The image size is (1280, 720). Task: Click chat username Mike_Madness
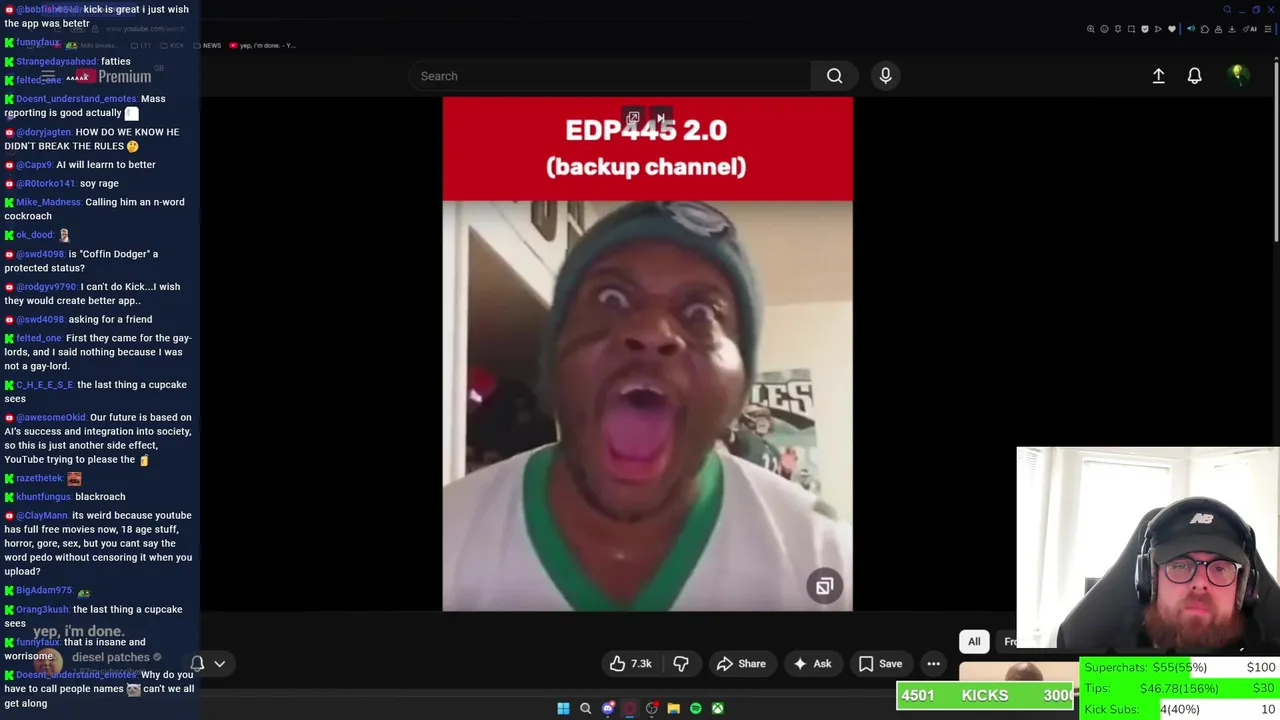[49, 202]
